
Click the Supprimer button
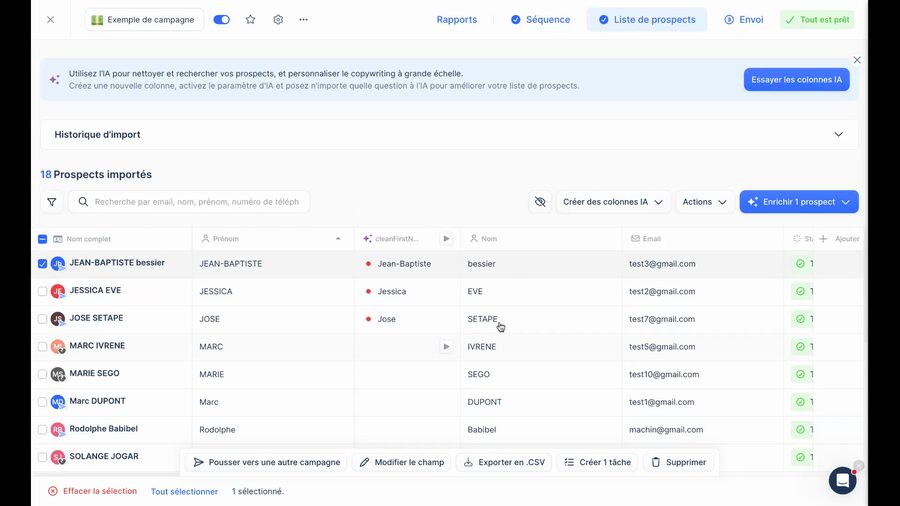(678, 462)
